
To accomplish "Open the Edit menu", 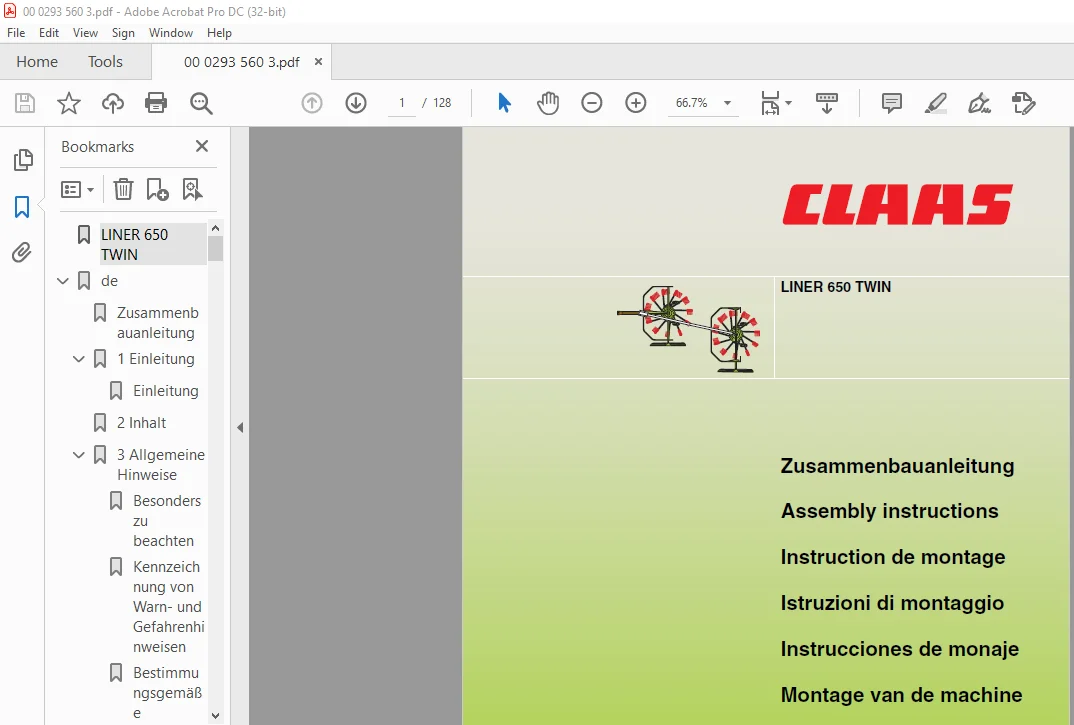I will tap(49, 33).
